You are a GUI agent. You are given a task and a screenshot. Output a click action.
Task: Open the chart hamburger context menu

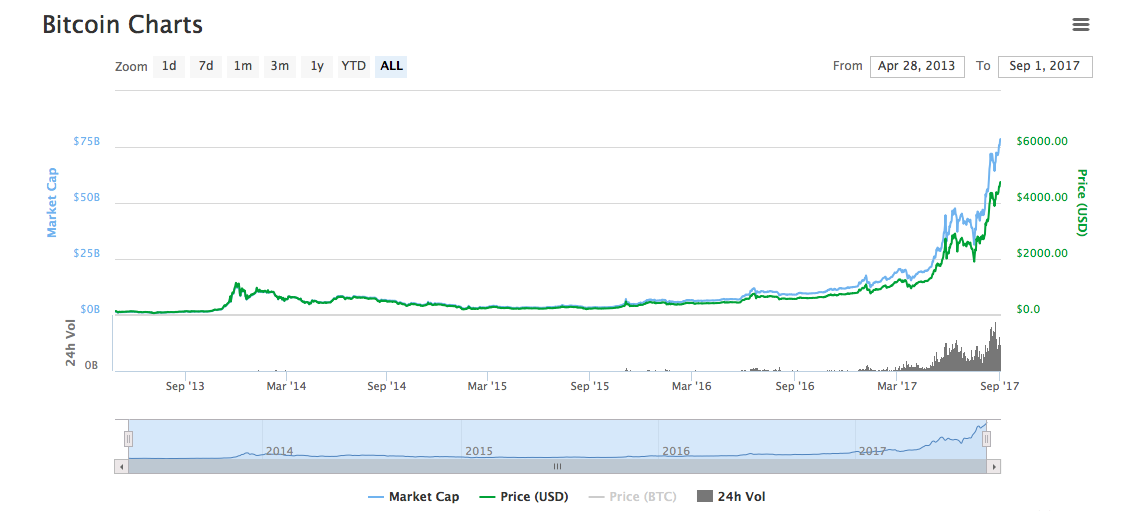(x=1080, y=25)
